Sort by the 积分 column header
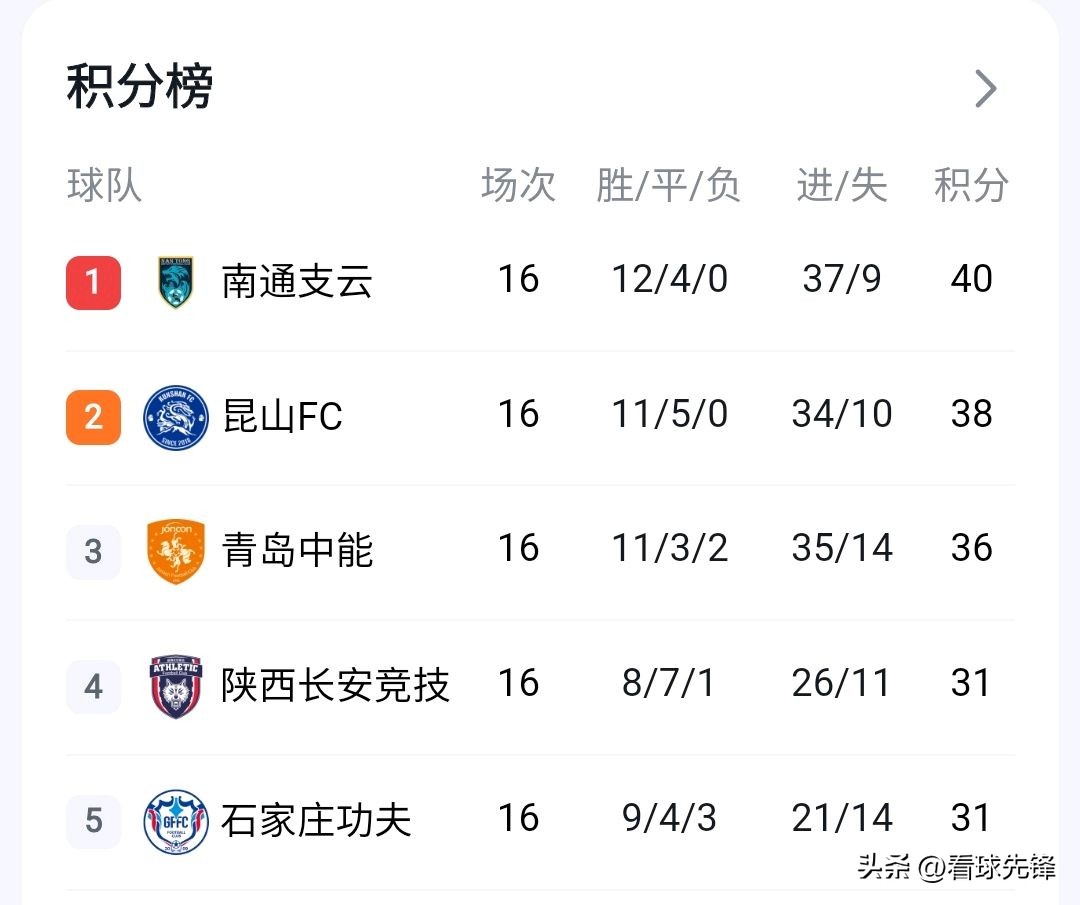The height and width of the screenshot is (905, 1080). click(970, 186)
